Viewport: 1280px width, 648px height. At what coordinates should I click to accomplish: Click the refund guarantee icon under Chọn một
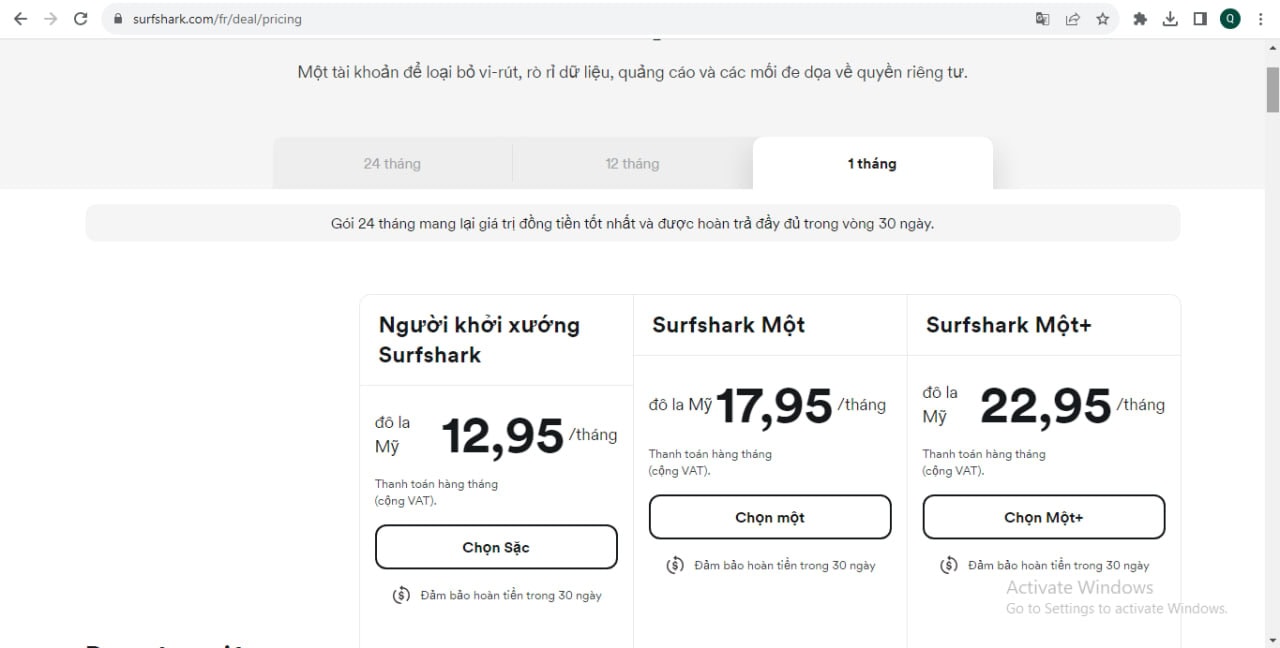coord(675,565)
